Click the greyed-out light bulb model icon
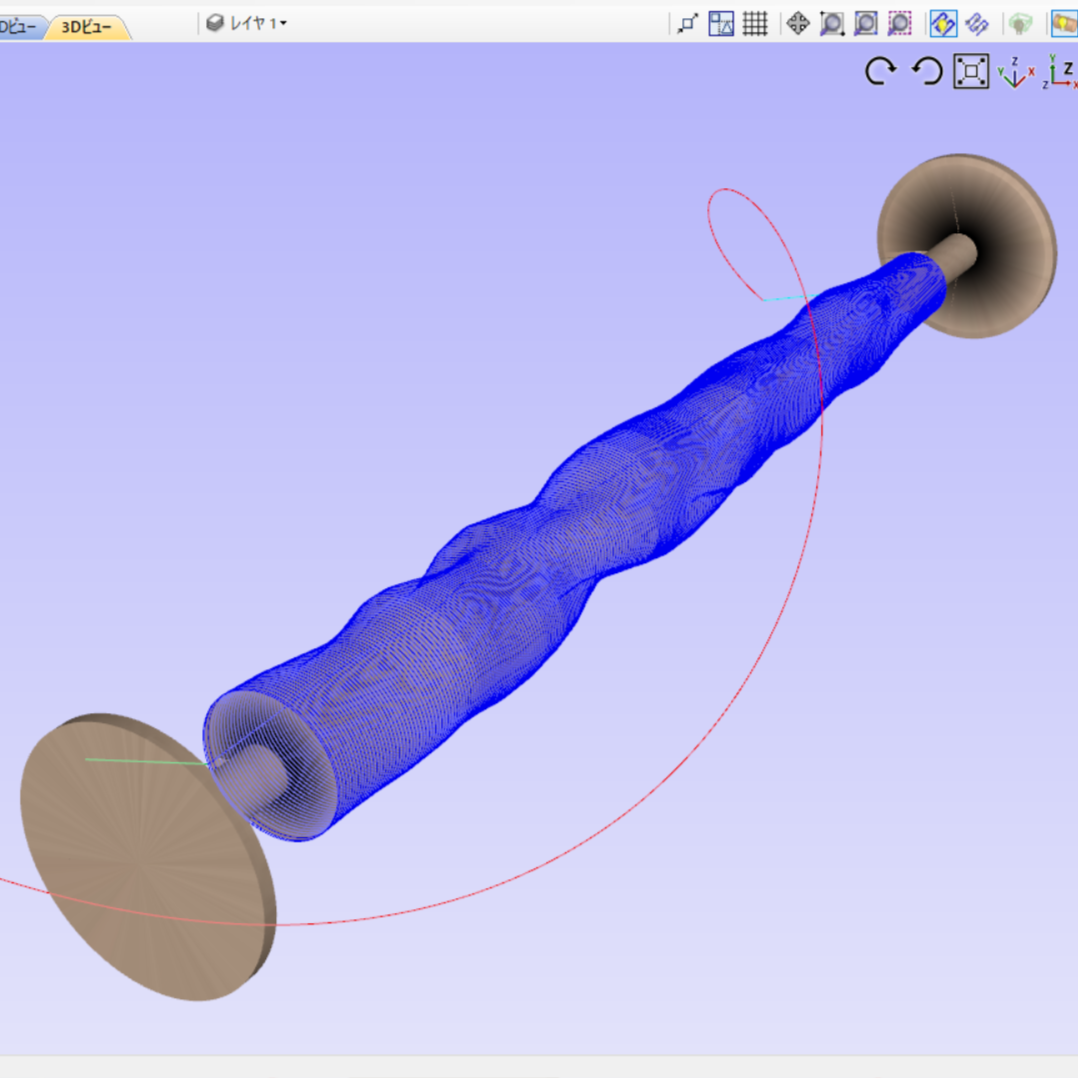 click(1021, 24)
